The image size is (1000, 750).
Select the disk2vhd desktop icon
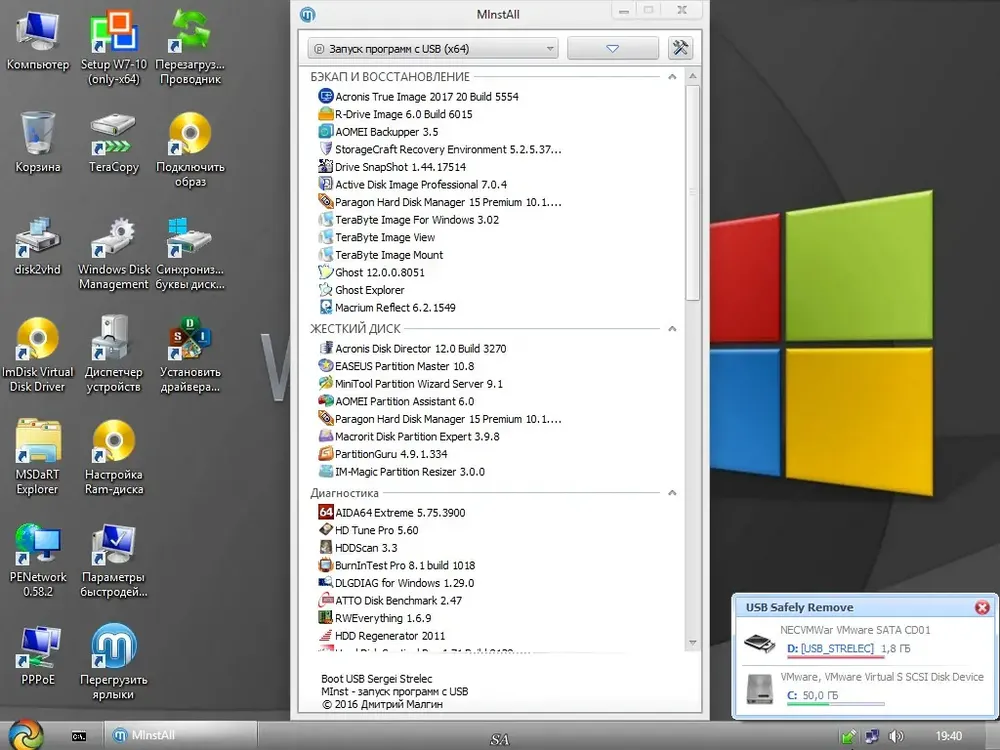pyautogui.click(x=38, y=246)
